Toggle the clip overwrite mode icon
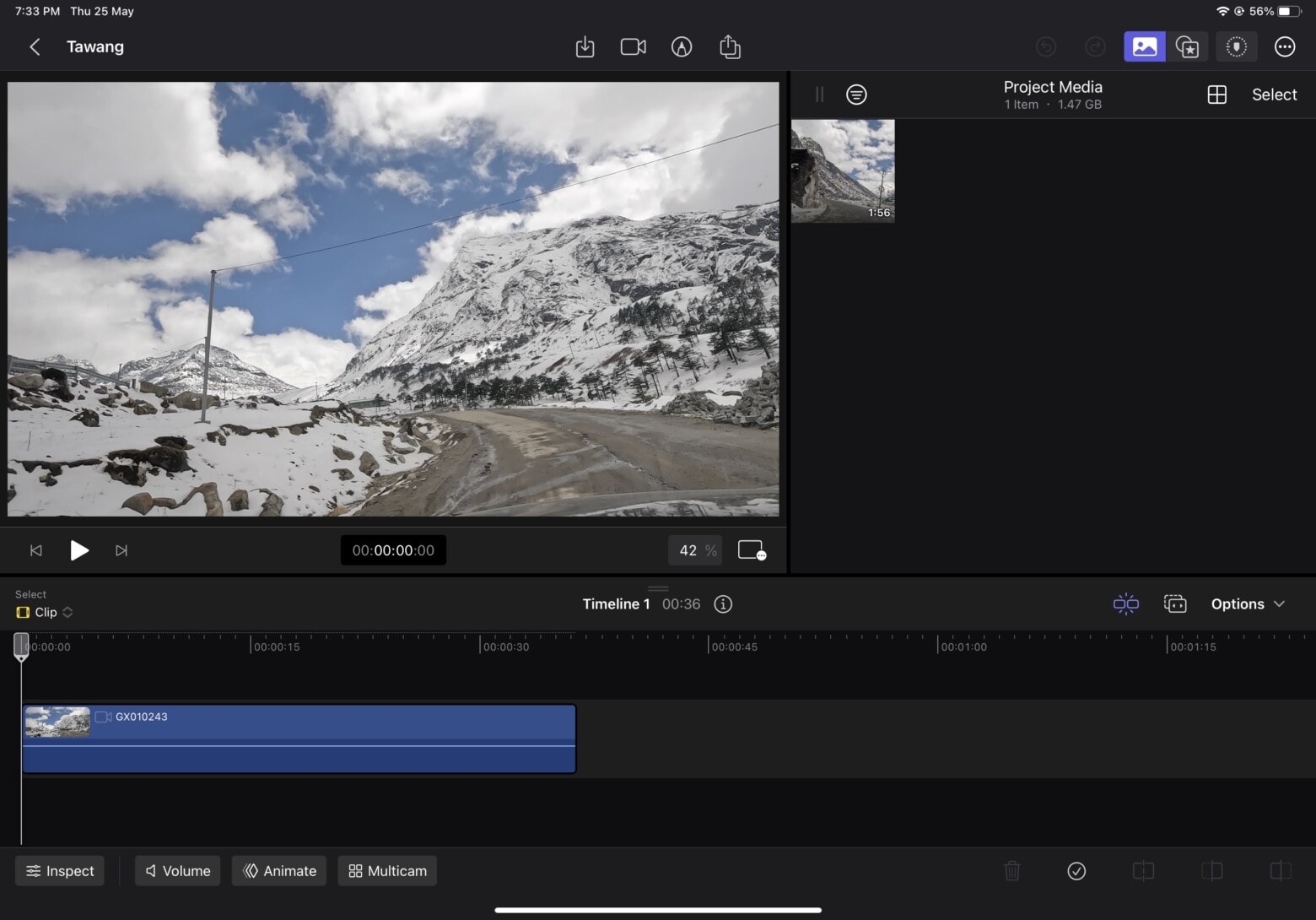Viewport: 1316px width, 920px height. [1175, 603]
